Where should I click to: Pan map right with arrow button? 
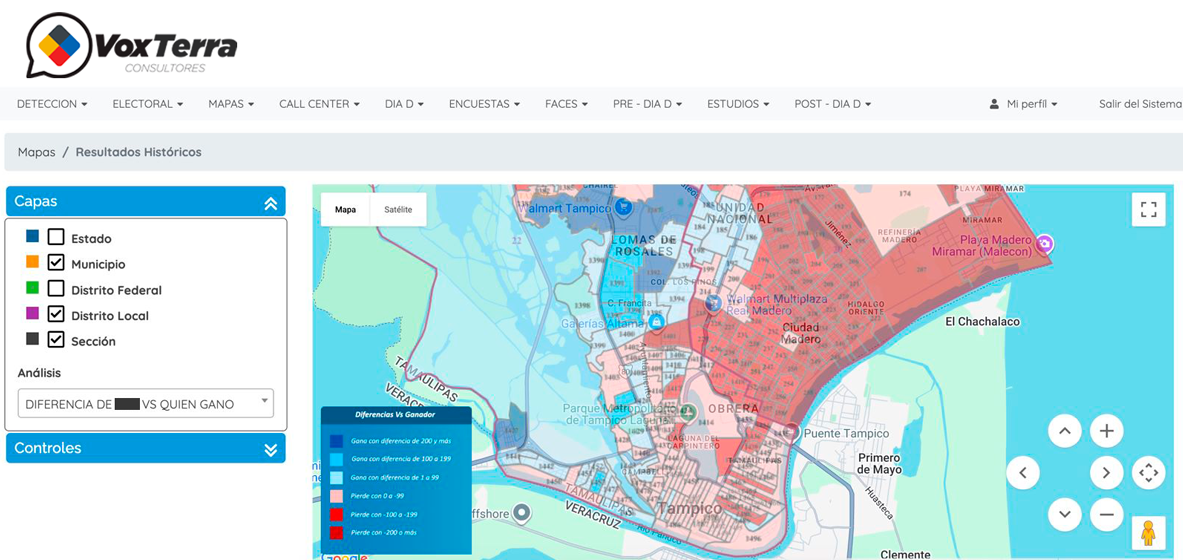pyautogui.click(x=1106, y=473)
